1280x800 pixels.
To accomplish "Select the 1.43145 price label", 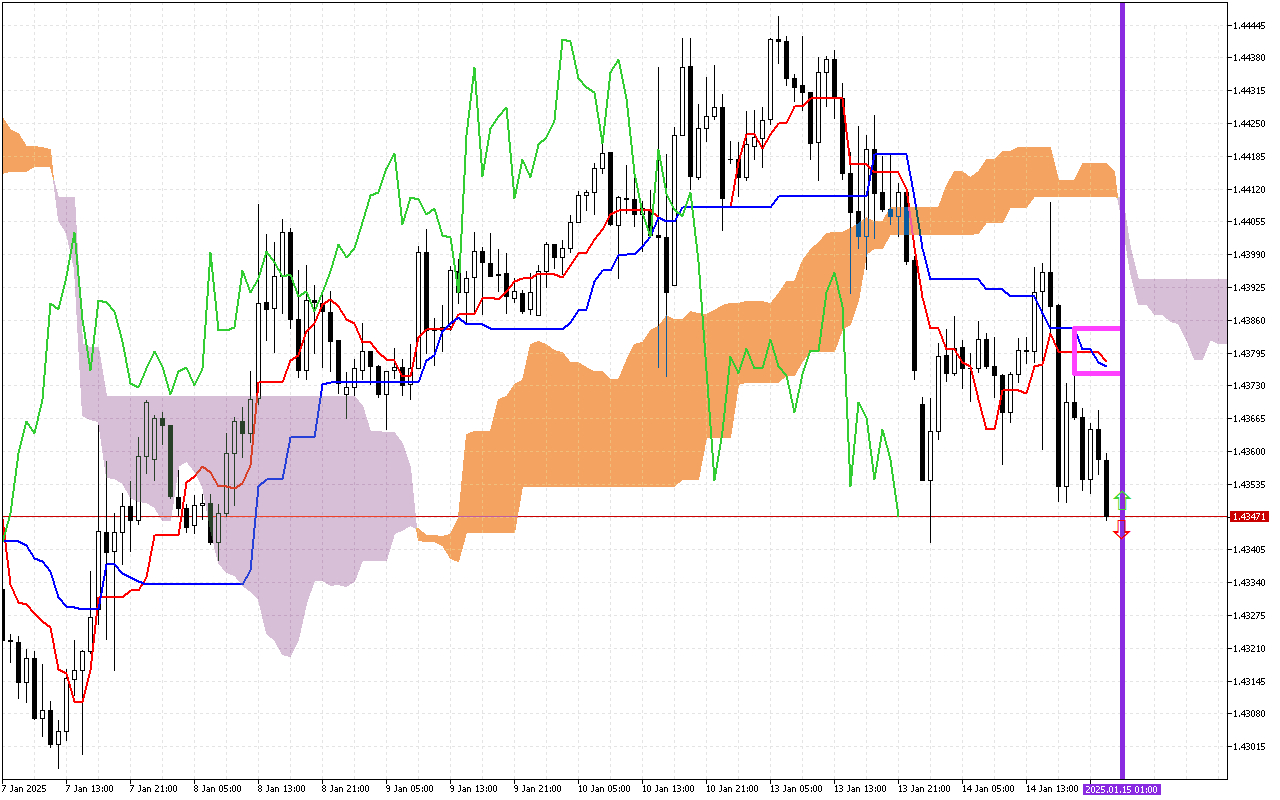I will coord(1250,681).
